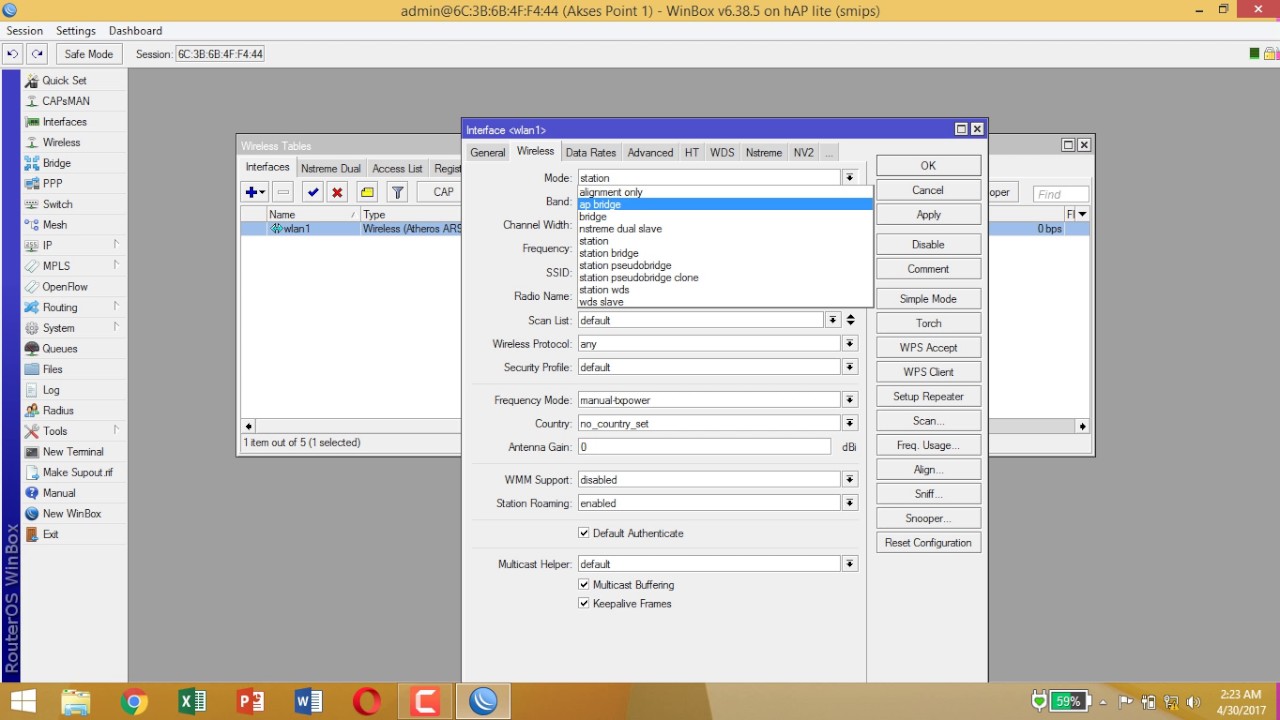Click the Setup Repeater button
The width and height of the screenshot is (1280, 720).
[928, 397]
